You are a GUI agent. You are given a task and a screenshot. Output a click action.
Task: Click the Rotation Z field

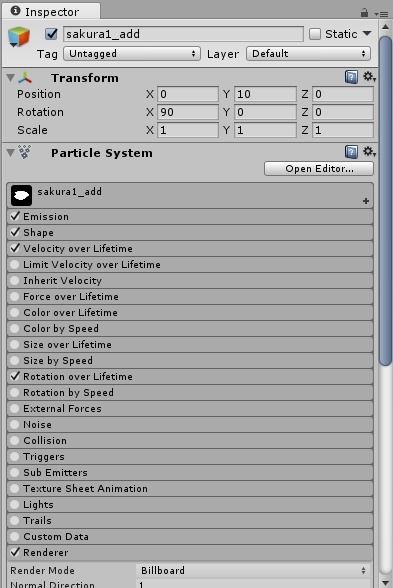(x=343, y=112)
